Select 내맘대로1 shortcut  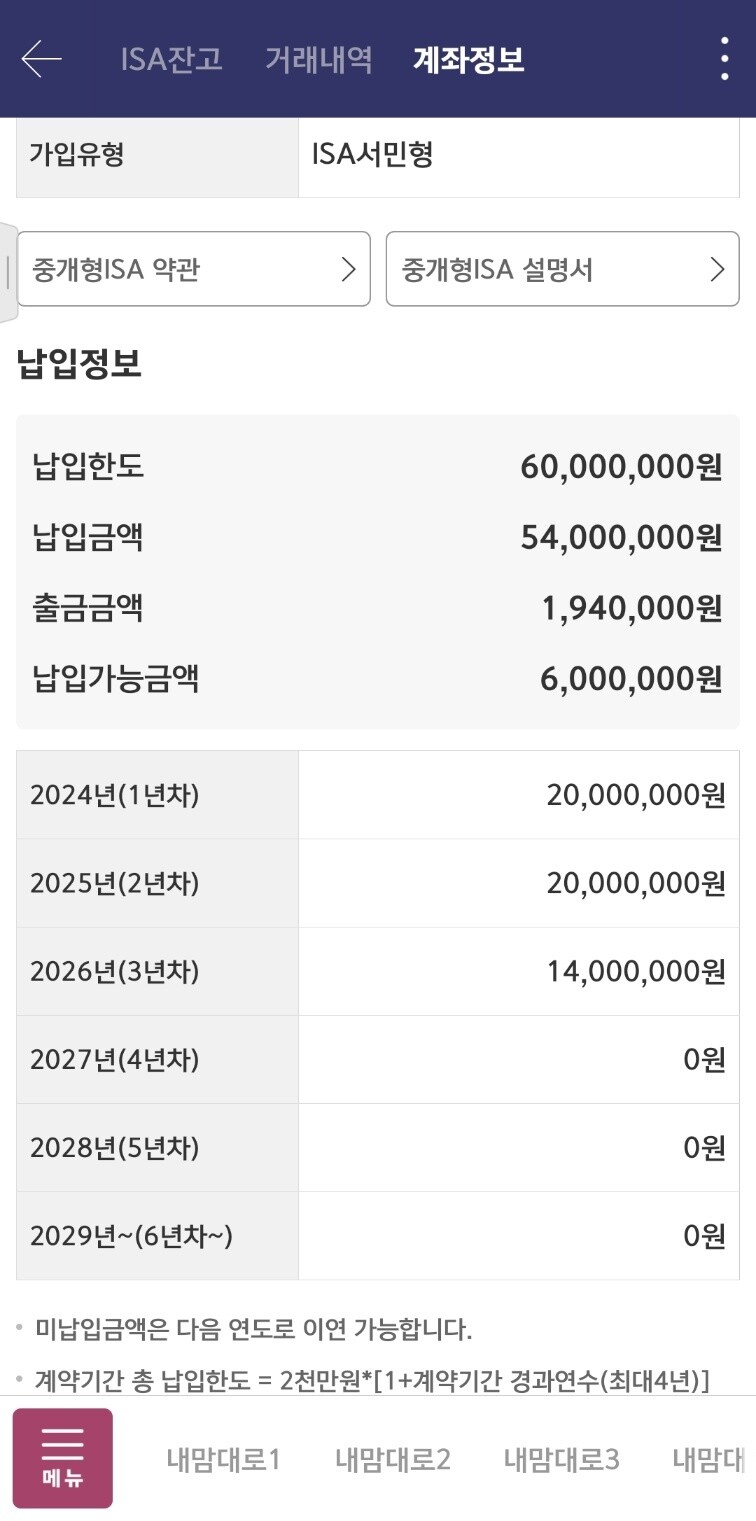pos(223,1460)
